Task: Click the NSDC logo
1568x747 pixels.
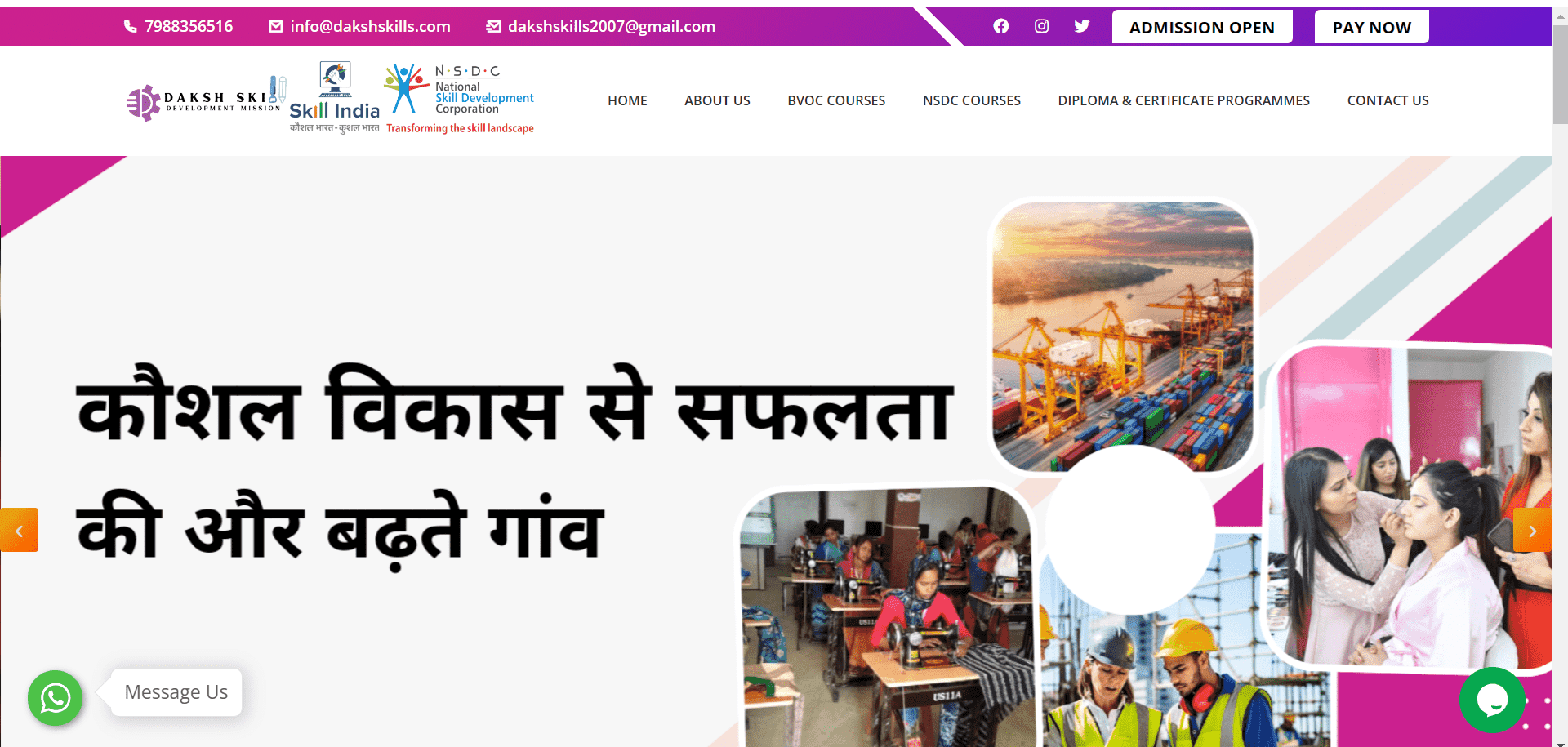Action: point(459,99)
